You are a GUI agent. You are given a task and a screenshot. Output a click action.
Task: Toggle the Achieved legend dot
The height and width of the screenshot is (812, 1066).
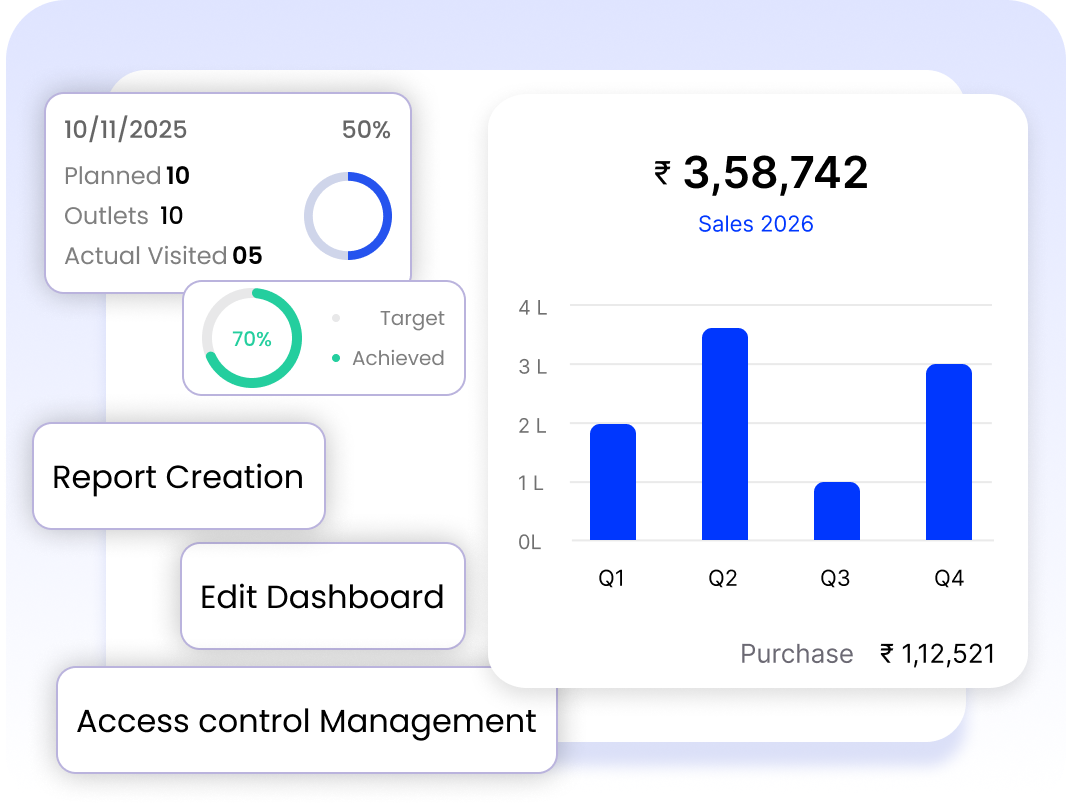(336, 358)
